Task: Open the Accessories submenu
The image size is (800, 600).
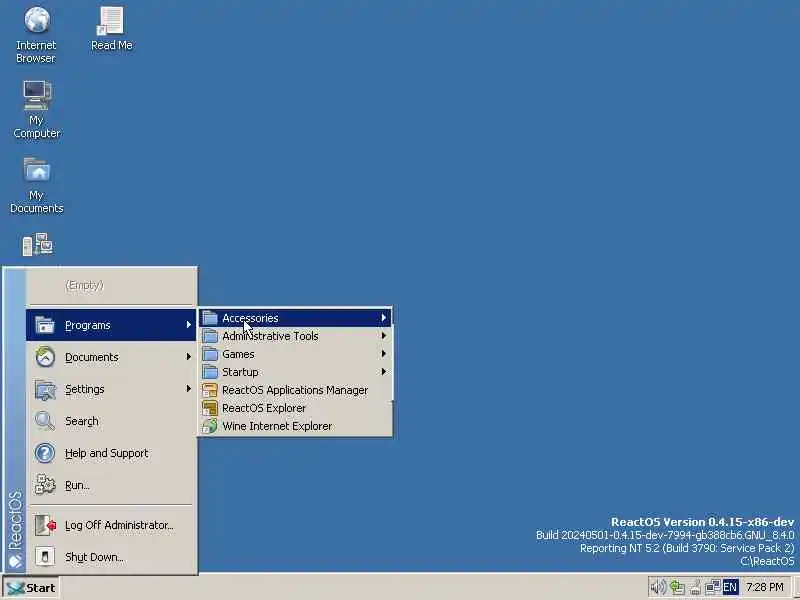Action: pos(295,318)
